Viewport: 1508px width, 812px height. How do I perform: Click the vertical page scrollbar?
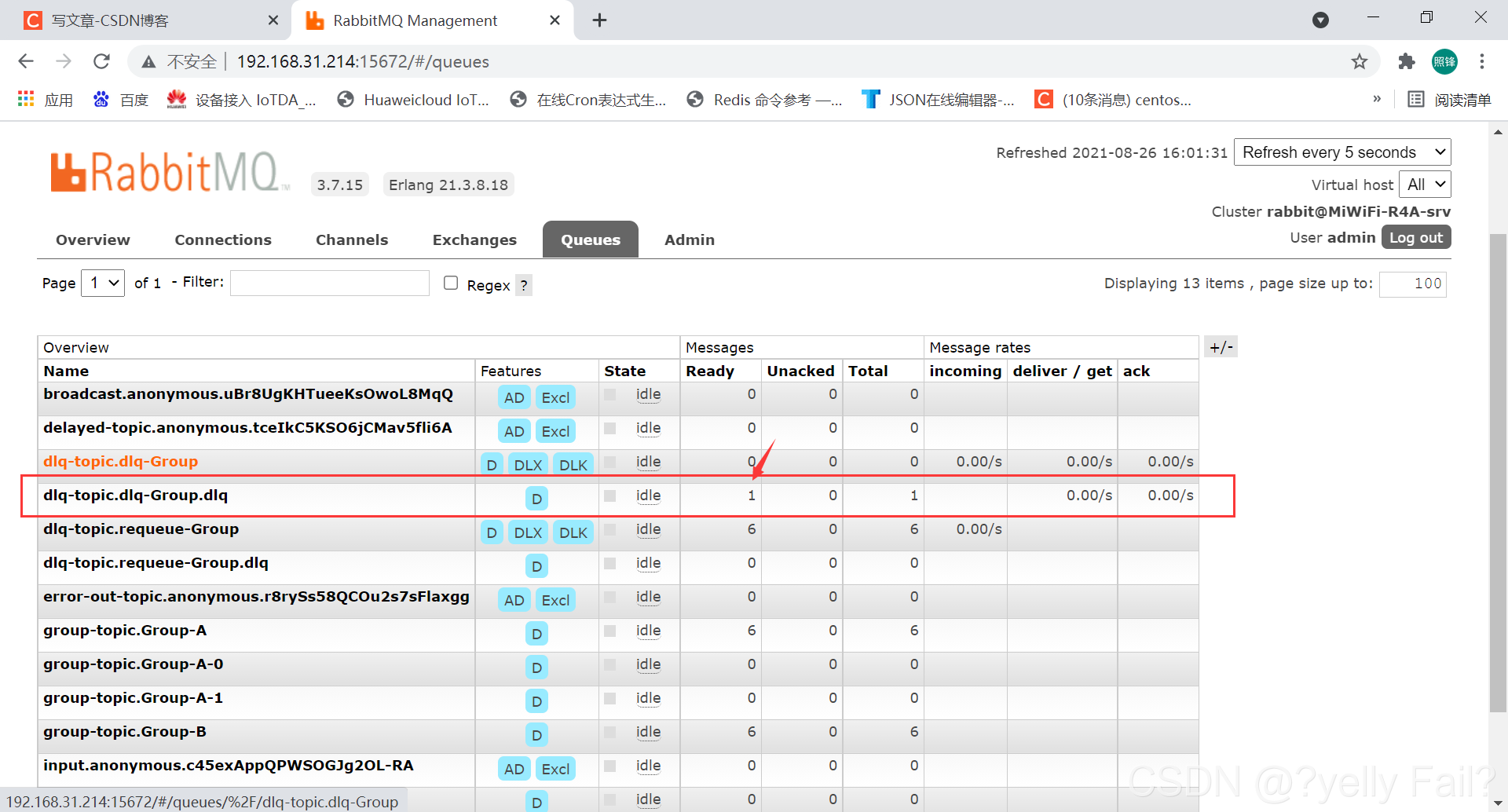(x=1498, y=471)
